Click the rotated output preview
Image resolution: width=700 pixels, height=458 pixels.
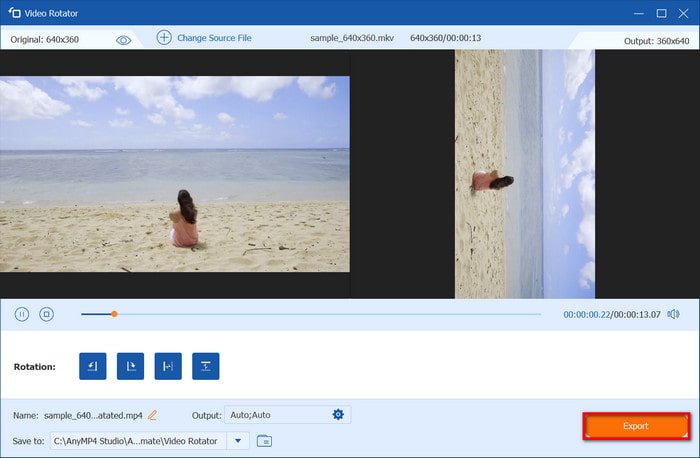click(525, 174)
